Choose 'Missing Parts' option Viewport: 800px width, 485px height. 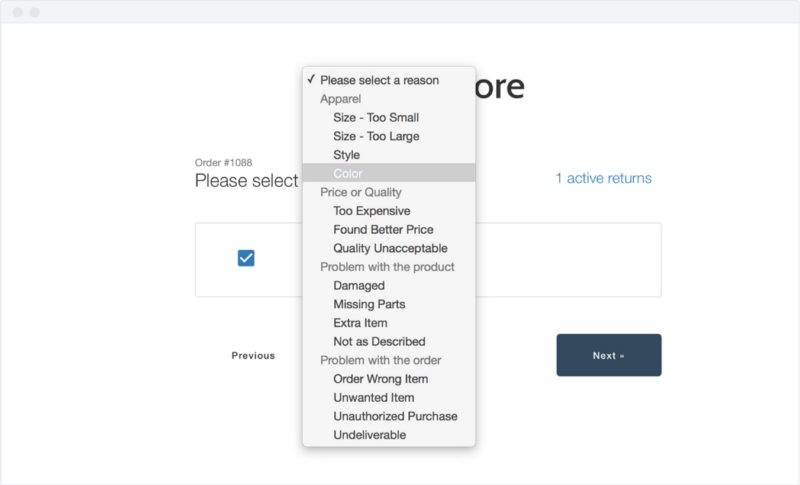point(369,304)
